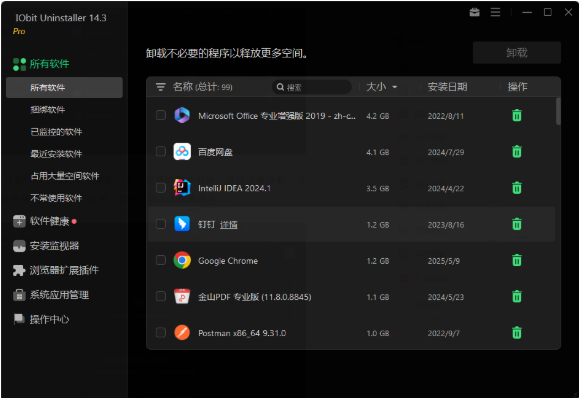Click the red dot beside 软件健康
This screenshot has height=398, width=582.
[74, 221]
